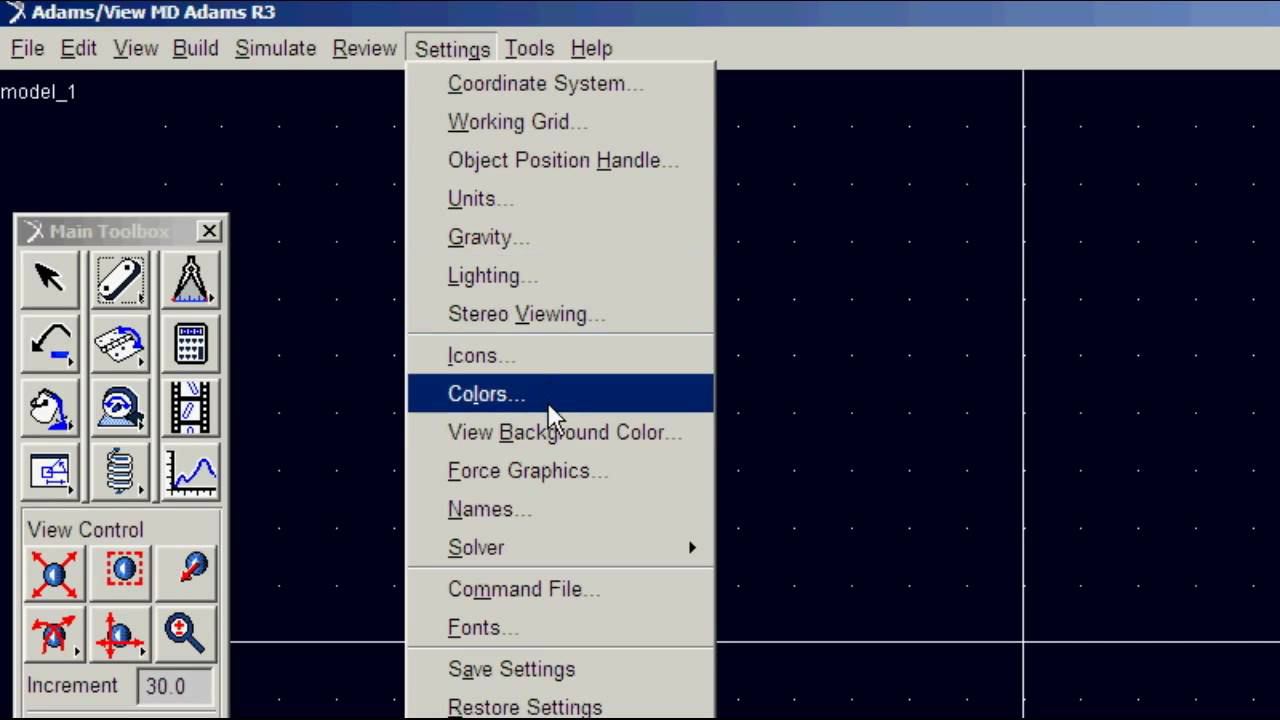This screenshot has height=720, width=1280.
Task: Select the Names menu entry
Action: [x=560, y=509]
